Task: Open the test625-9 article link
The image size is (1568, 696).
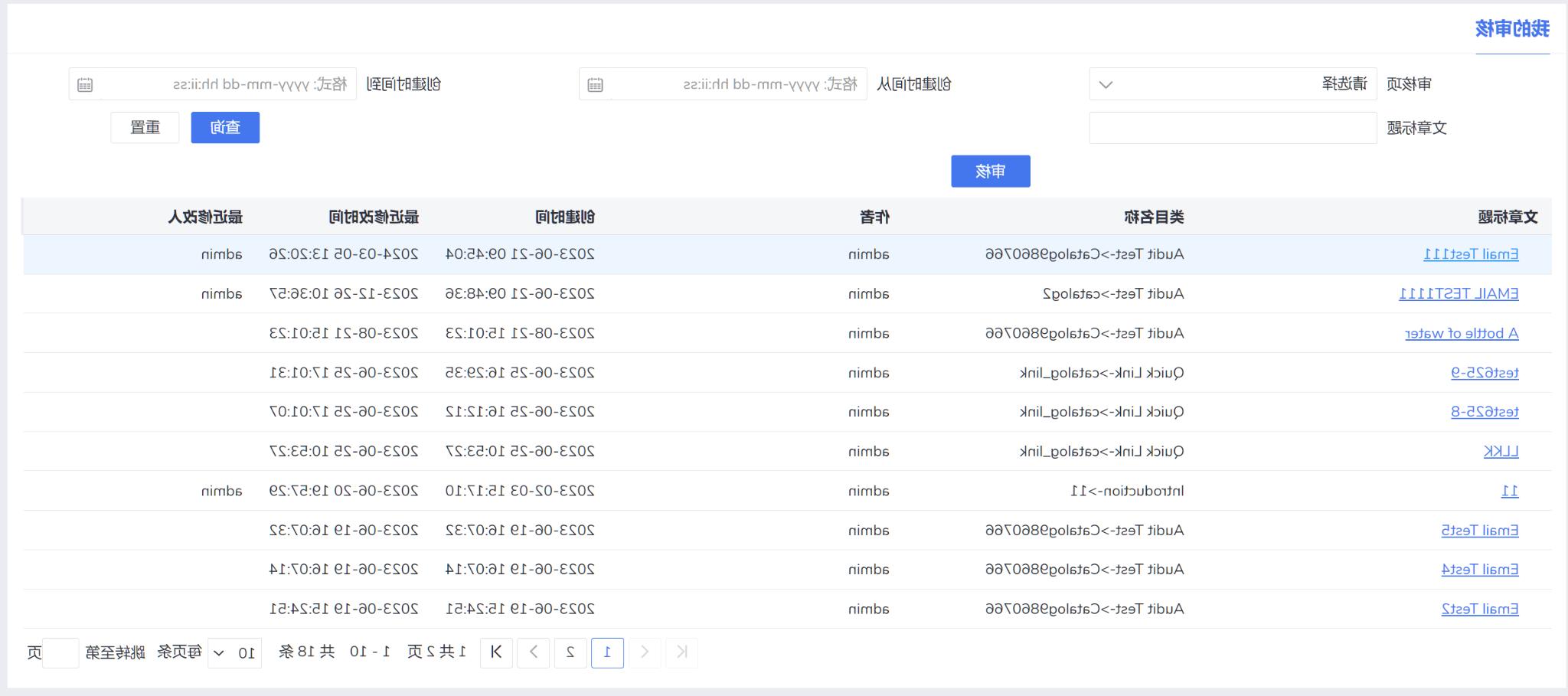Action: tap(1485, 373)
